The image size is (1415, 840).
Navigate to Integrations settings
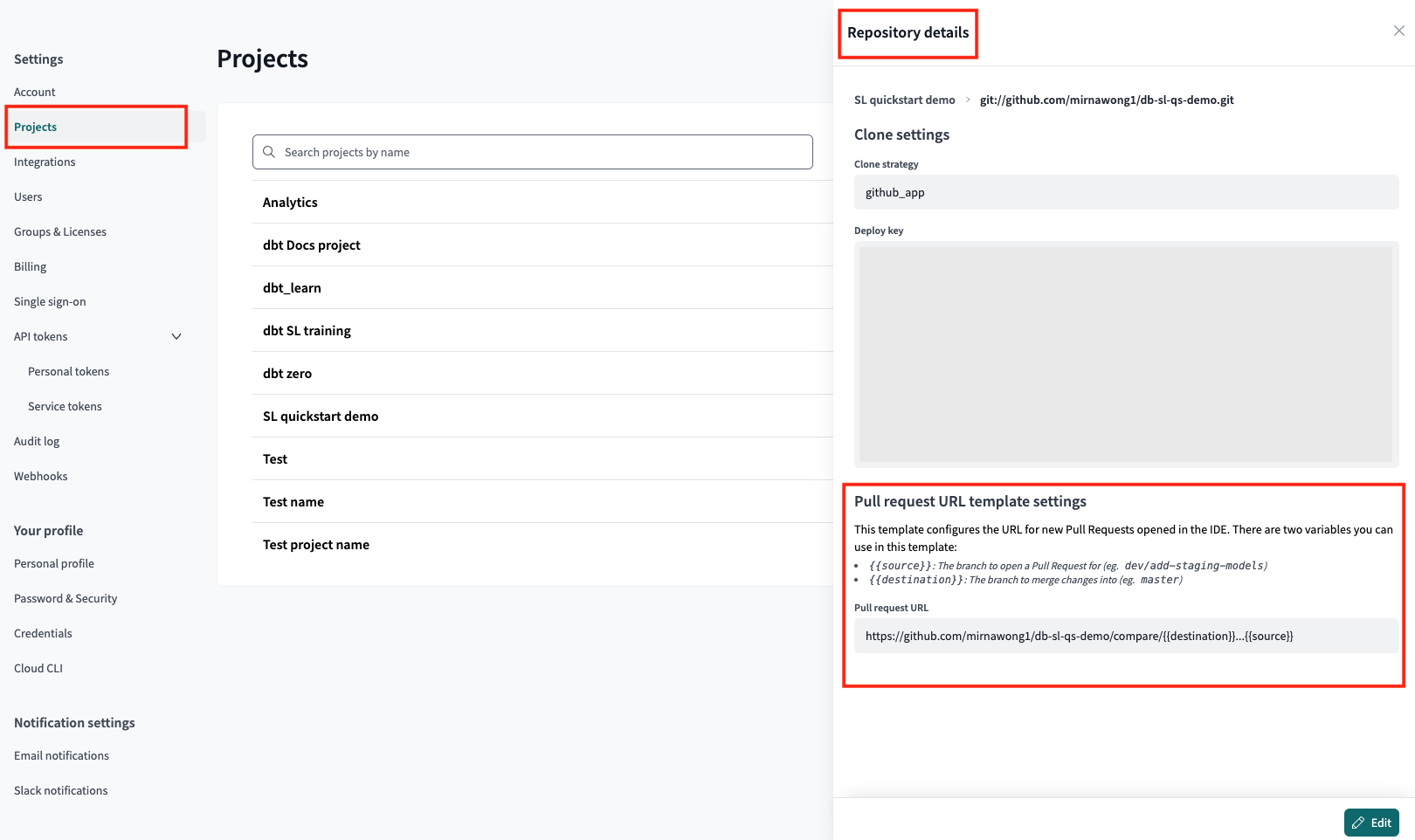pyautogui.click(x=44, y=162)
